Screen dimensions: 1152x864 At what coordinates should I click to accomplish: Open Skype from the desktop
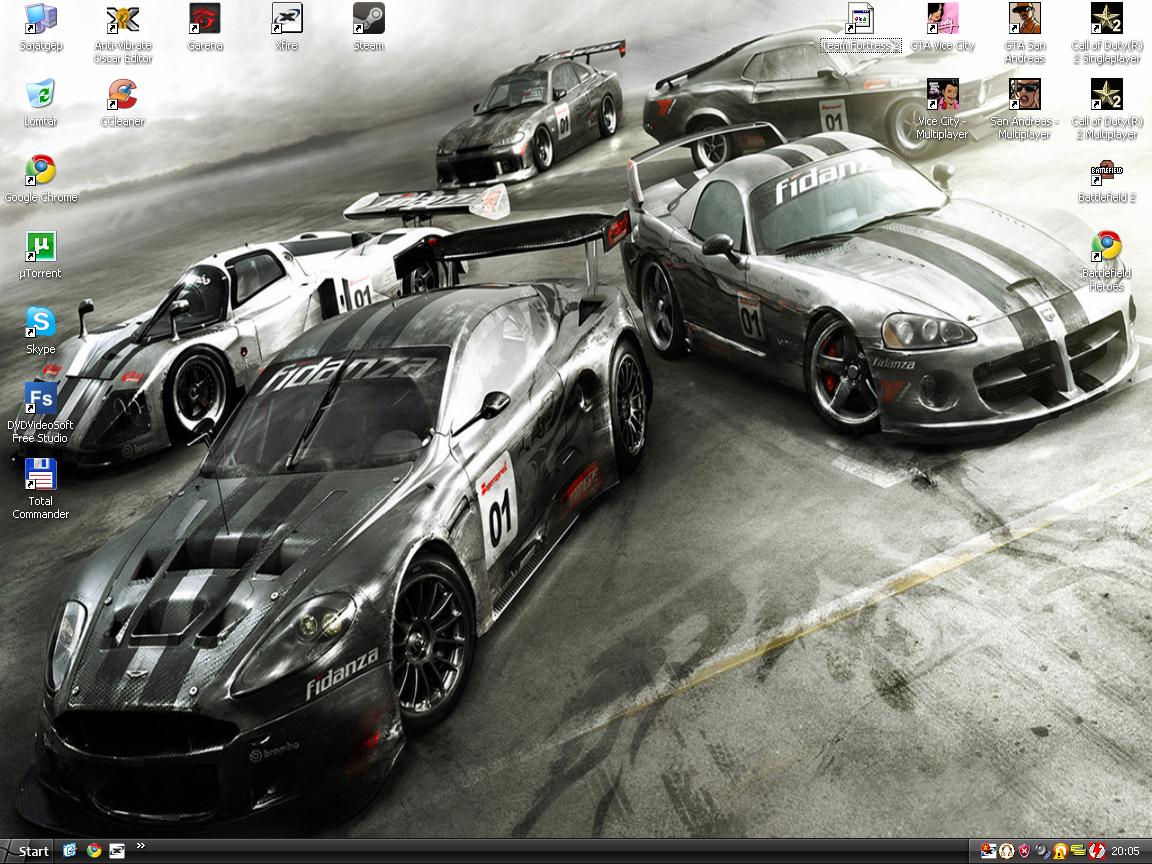click(x=40, y=331)
